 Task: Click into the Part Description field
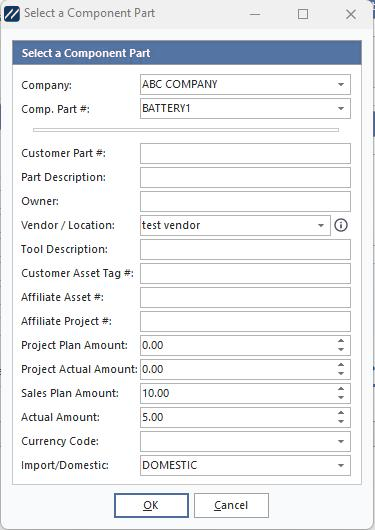point(245,177)
